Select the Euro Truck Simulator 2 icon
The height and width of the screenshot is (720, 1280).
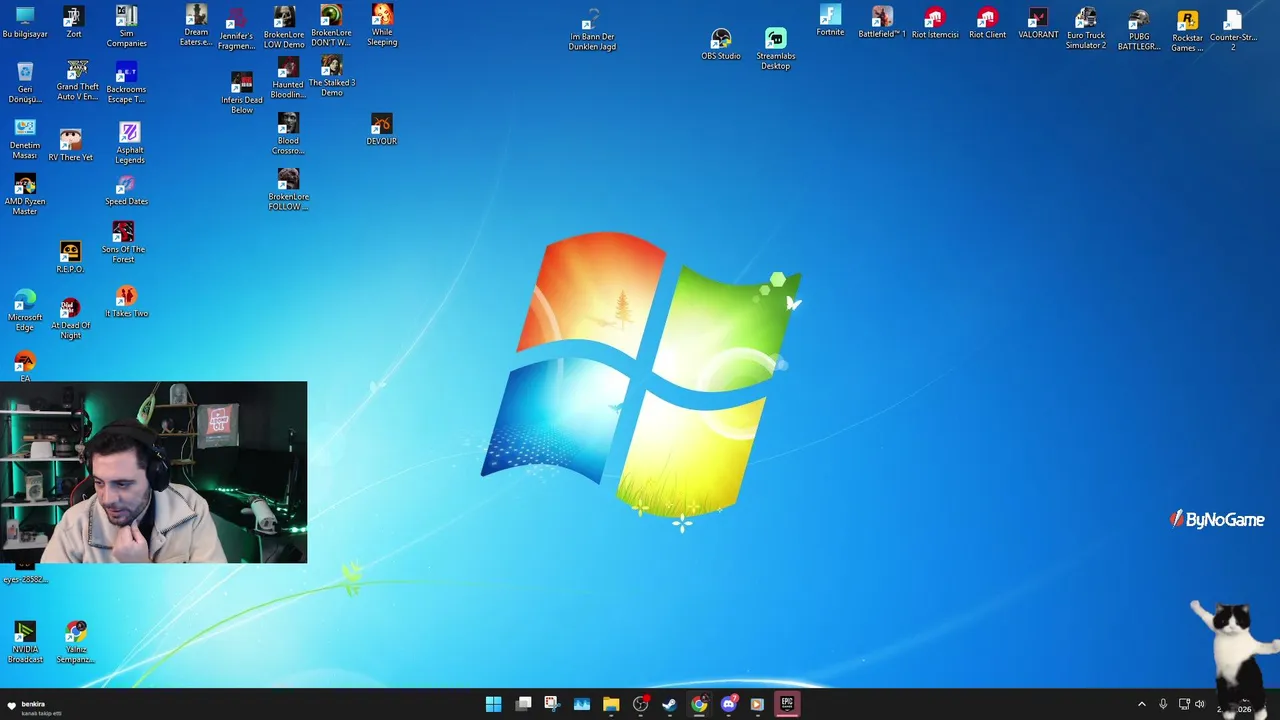pos(1086,28)
